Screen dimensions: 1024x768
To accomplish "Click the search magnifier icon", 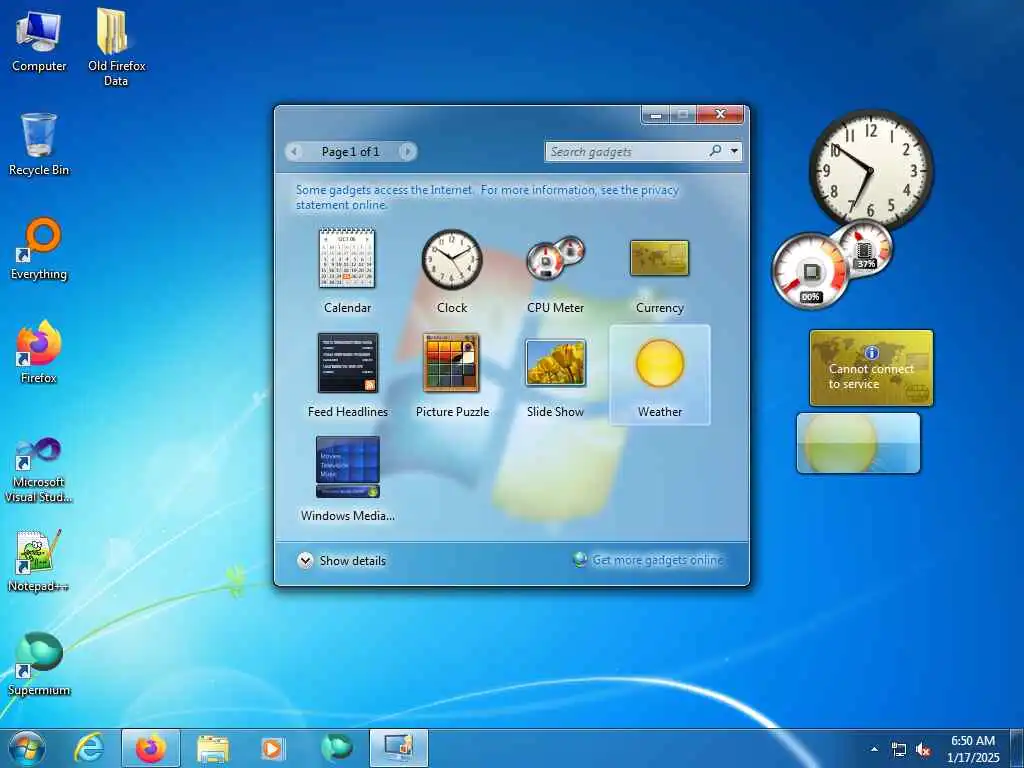I will pyautogui.click(x=715, y=151).
